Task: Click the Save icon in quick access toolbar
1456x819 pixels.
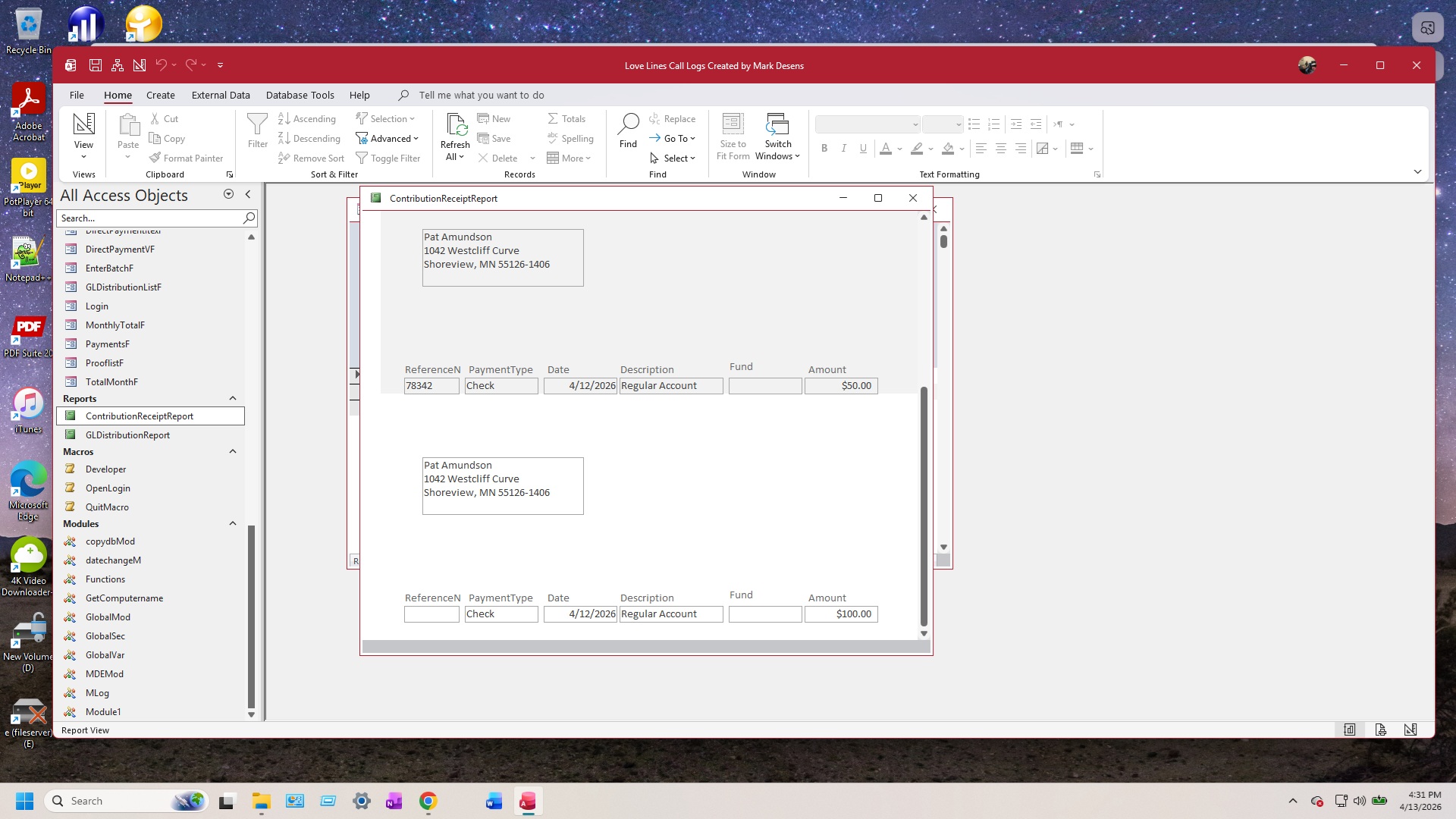Action: [x=96, y=65]
